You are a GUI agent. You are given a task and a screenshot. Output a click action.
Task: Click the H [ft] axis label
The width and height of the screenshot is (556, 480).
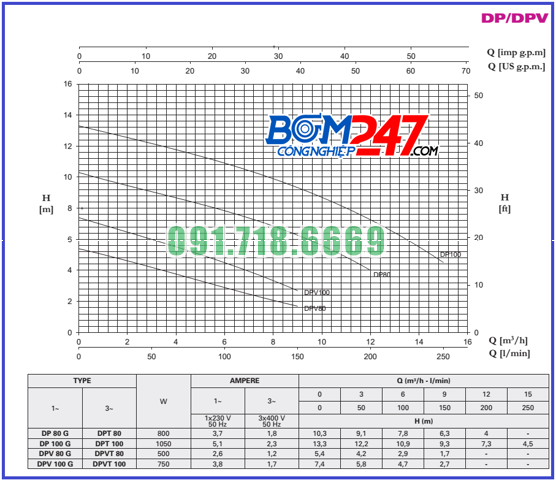(504, 203)
